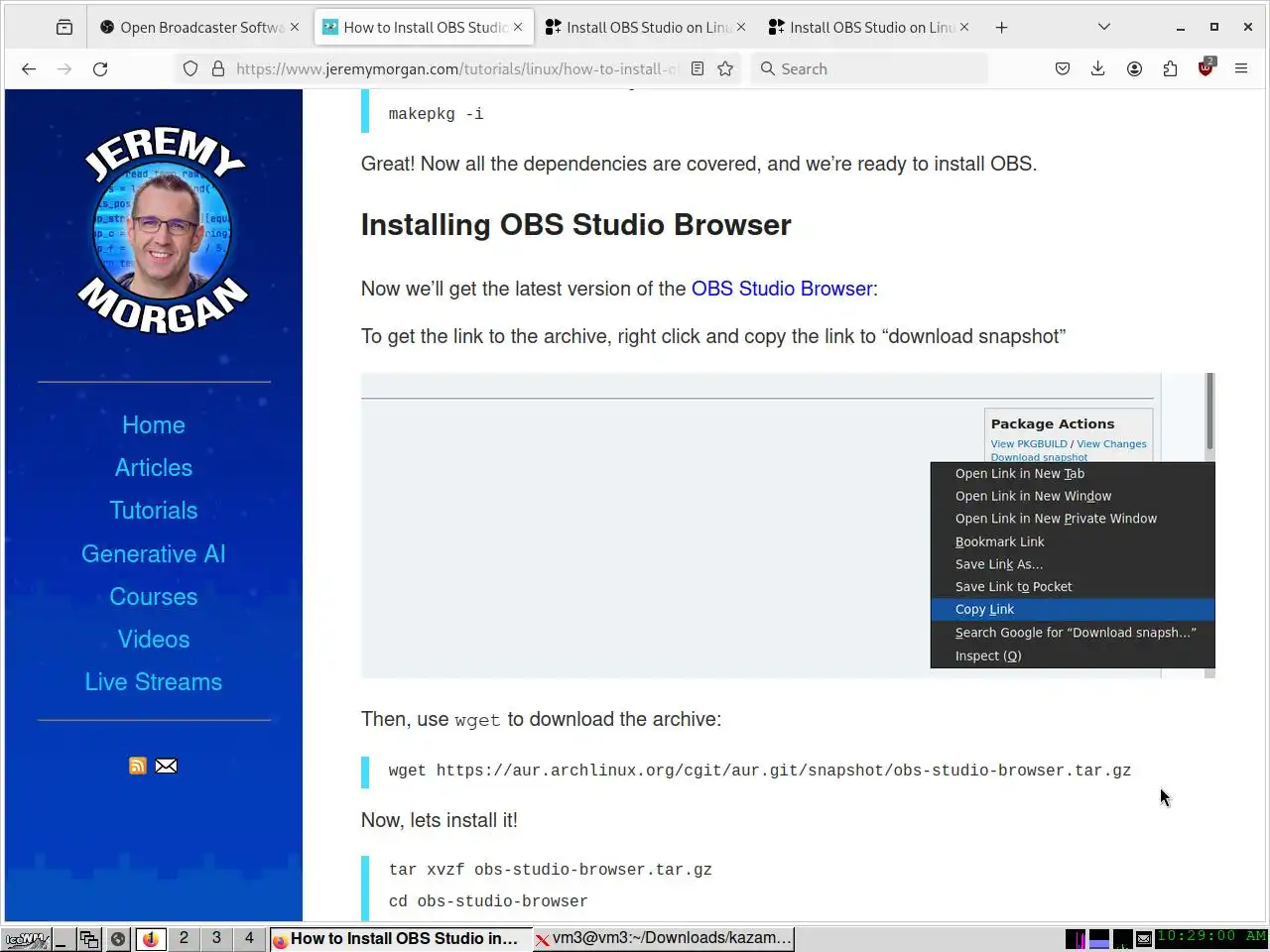Click the wget command code line
The width and height of the screenshot is (1270, 952).
tap(759, 771)
